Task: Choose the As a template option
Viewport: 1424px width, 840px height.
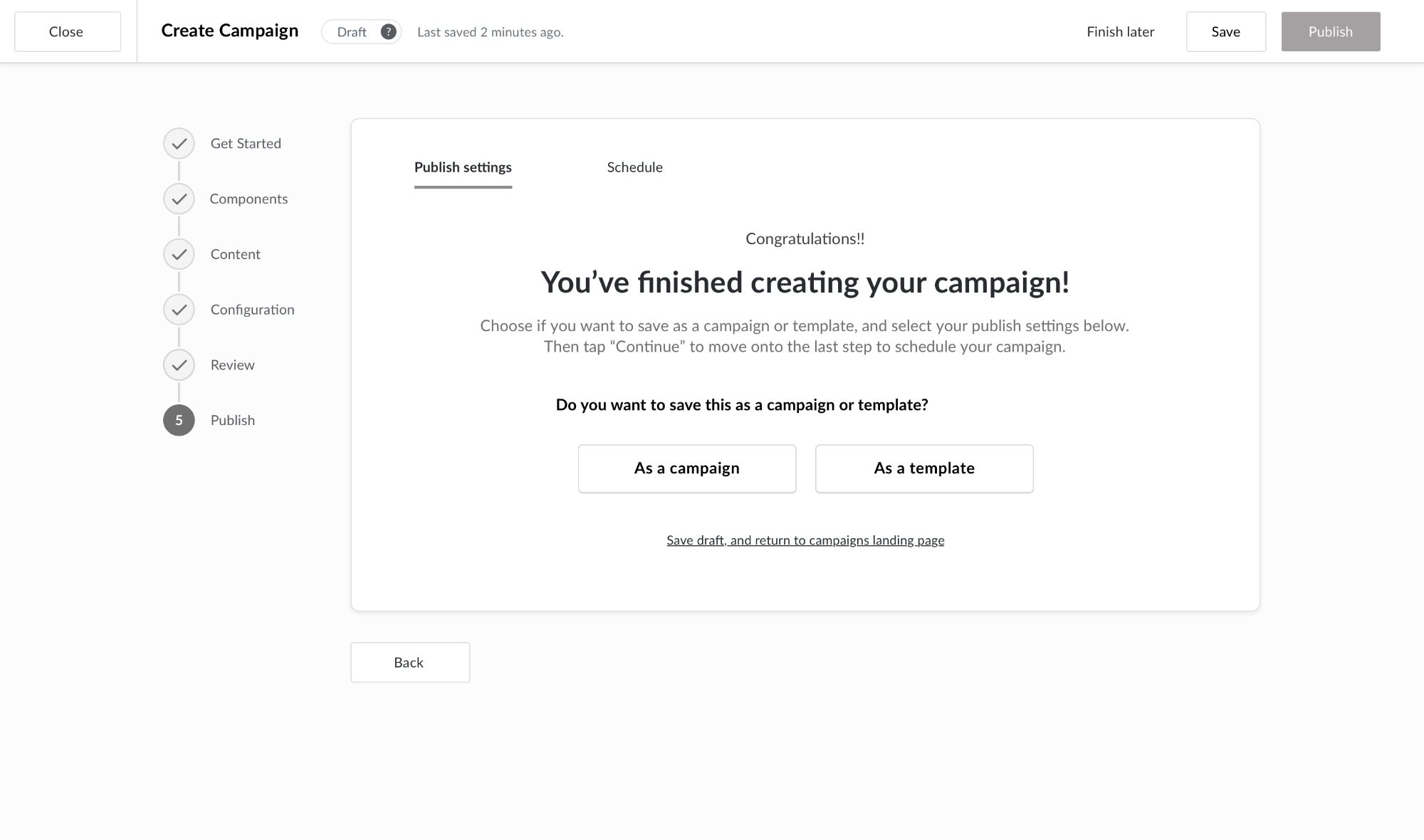Action: 923,468
